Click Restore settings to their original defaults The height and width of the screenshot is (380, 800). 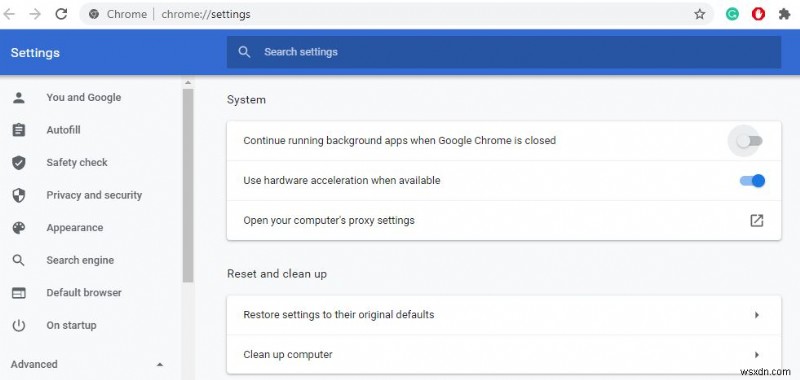504,315
